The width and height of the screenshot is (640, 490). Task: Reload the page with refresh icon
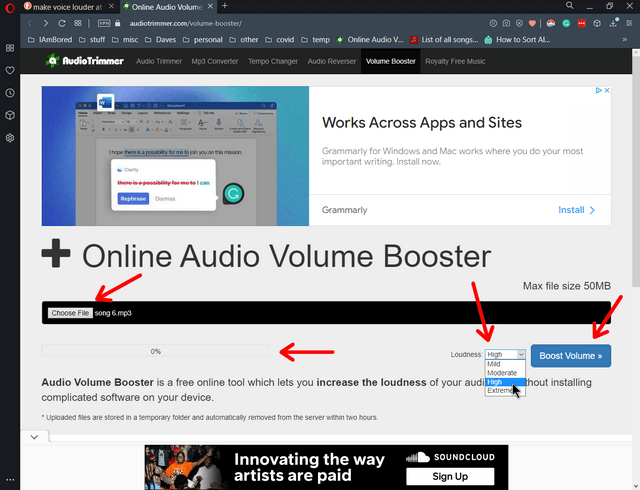click(x=62, y=23)
